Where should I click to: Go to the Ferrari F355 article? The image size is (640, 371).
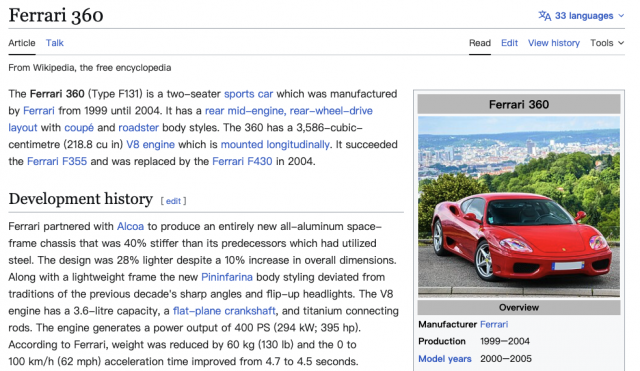(57, 161)
